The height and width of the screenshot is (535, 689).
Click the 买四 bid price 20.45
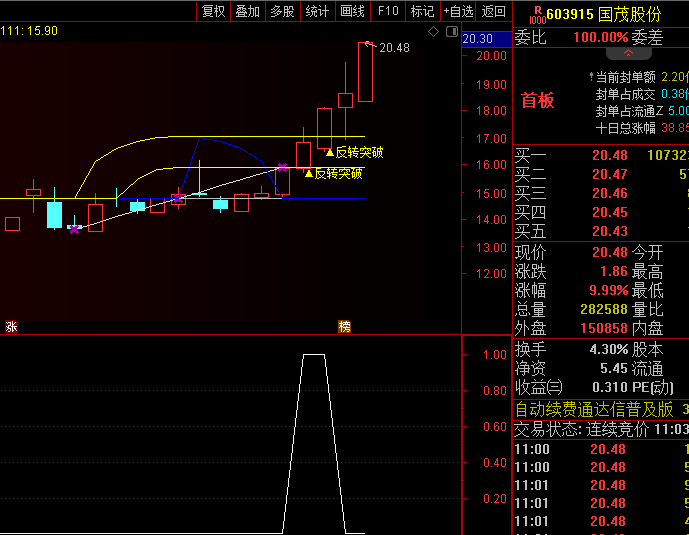point(609,212)
